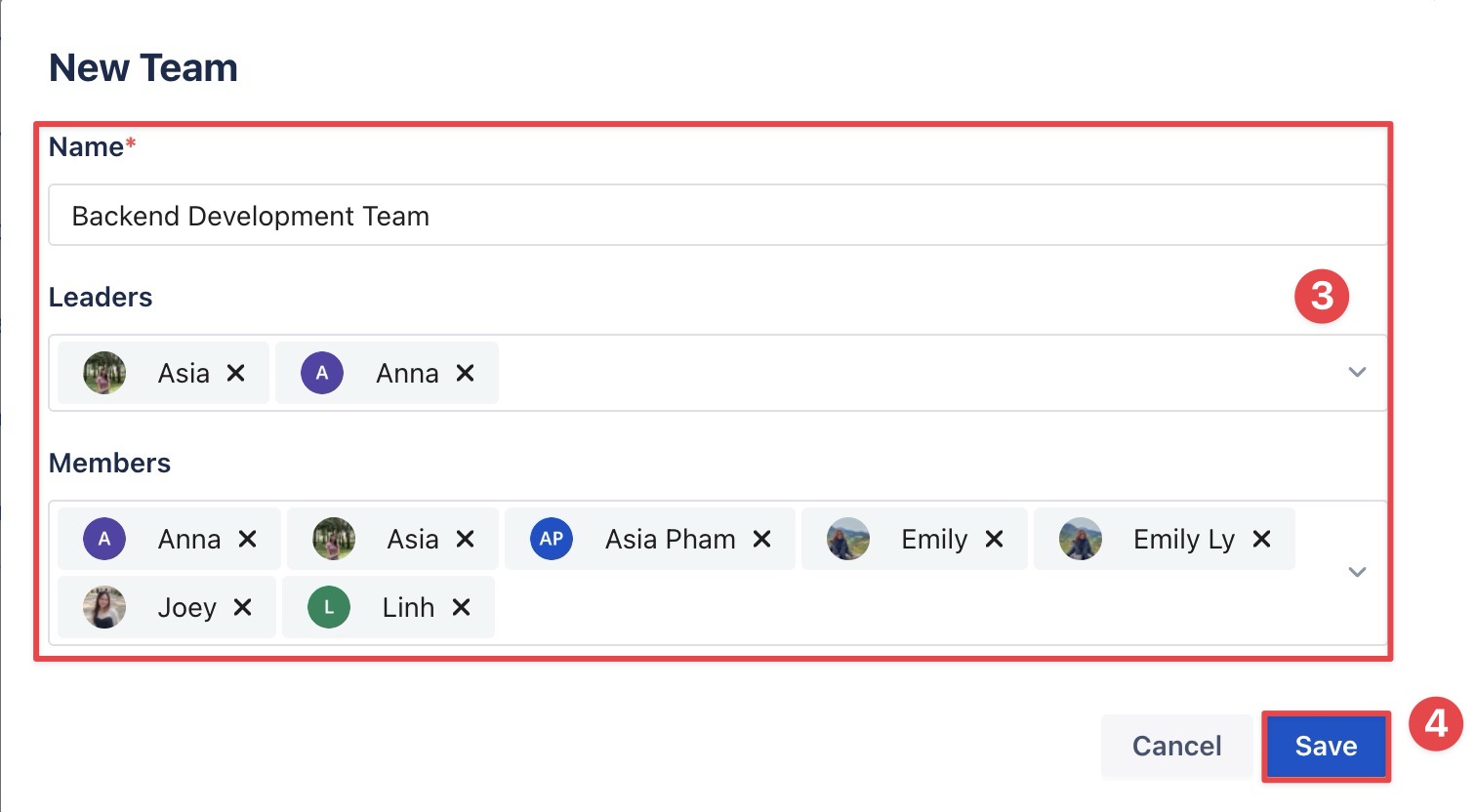Image resolution: width=1476 pixels, height=812 pixels.
Task: Remove Linh from the Members list
Action: (462, 607)
